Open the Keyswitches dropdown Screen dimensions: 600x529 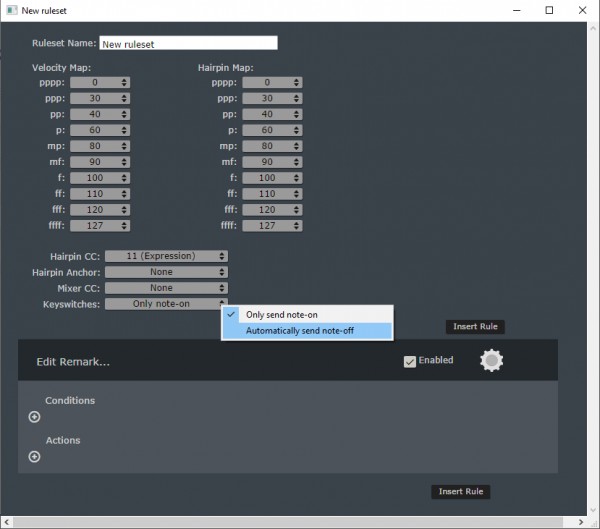coord(166,304)
